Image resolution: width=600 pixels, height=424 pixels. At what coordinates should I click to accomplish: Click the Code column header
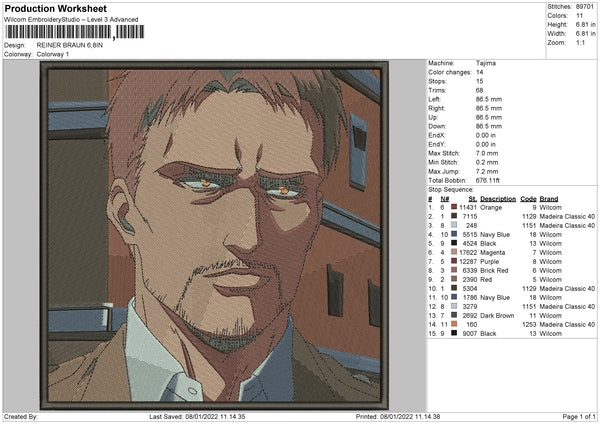point(528,199)
